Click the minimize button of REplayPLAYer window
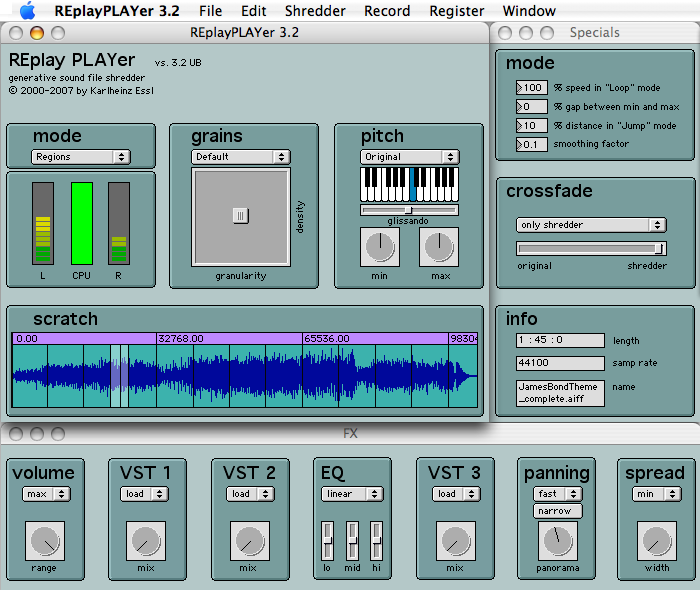700x590 pixels. 37,33
